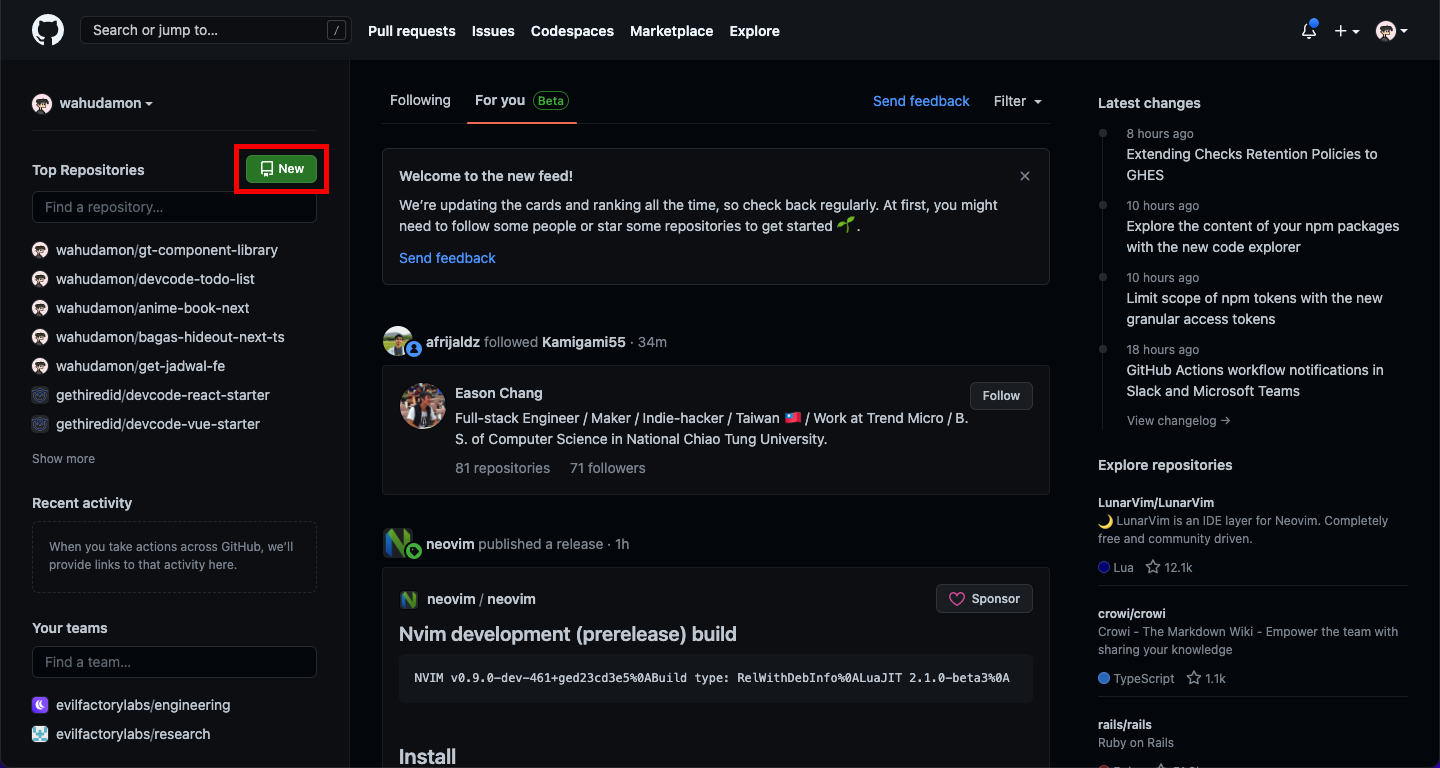Open Codespaces in the header

pos(572,31)
